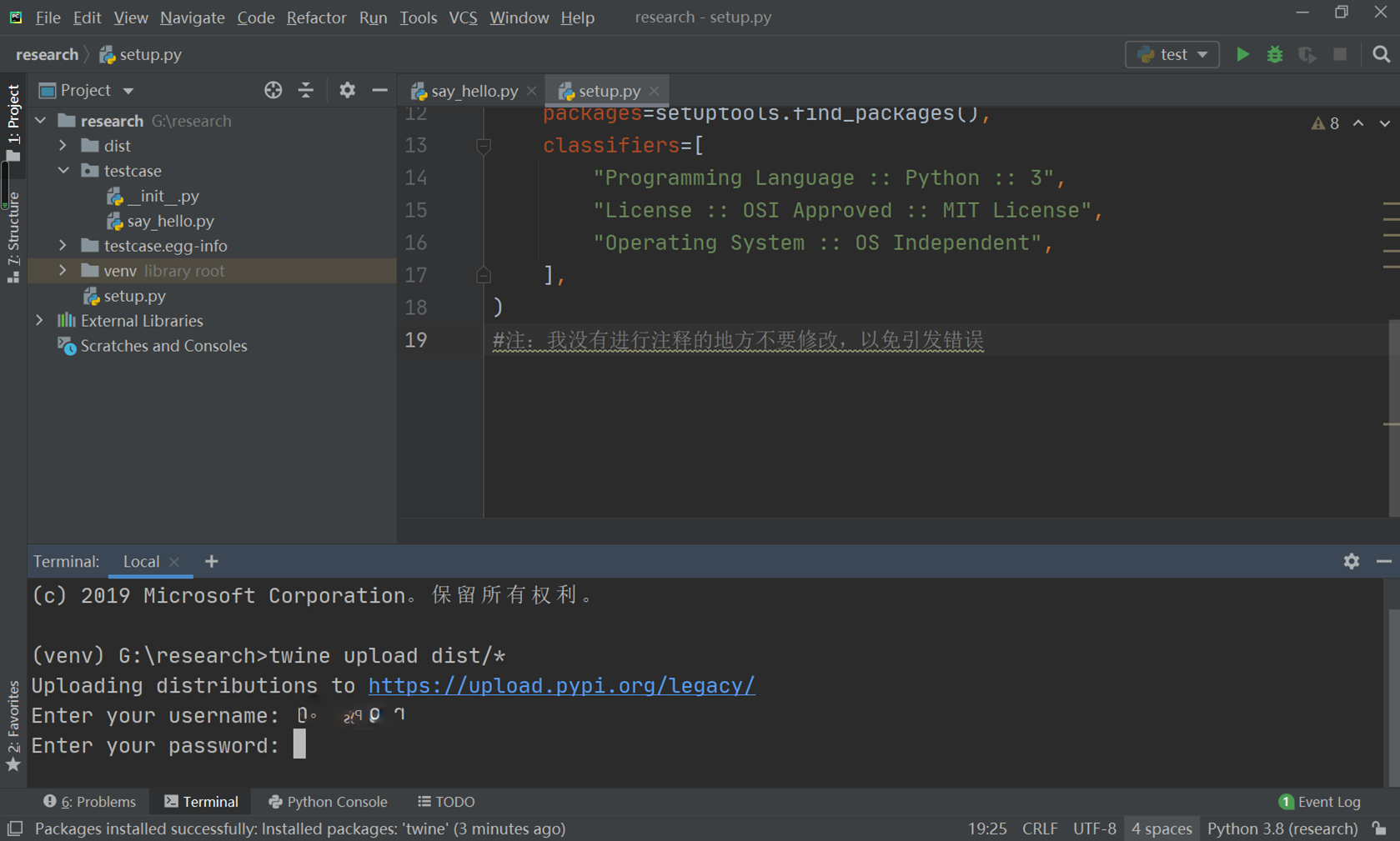Viewport: 1400px width, 841px height.
Task: Close the say_hello.py editor tab
Action: tap(531, 91)
